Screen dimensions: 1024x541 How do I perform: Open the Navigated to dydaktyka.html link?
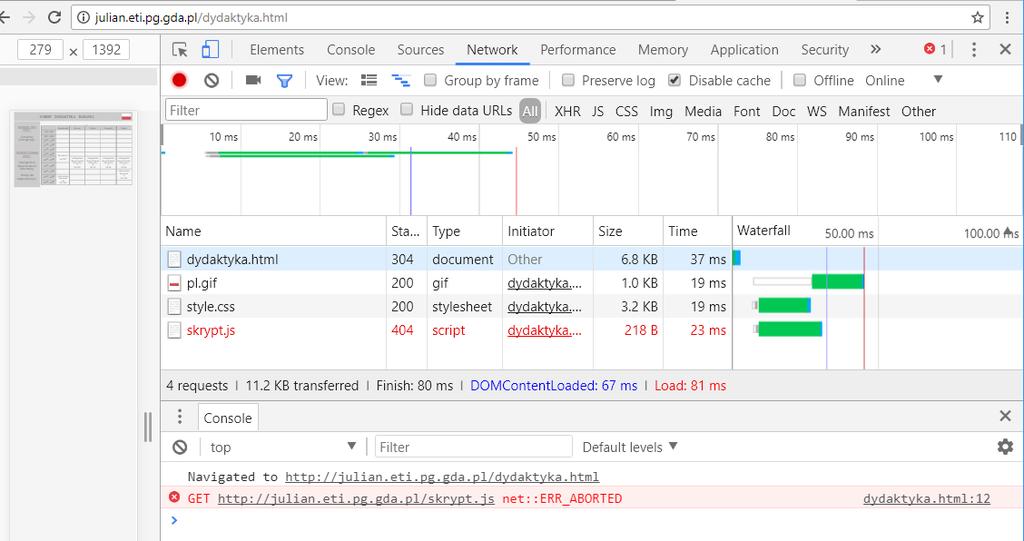[442, 477]
